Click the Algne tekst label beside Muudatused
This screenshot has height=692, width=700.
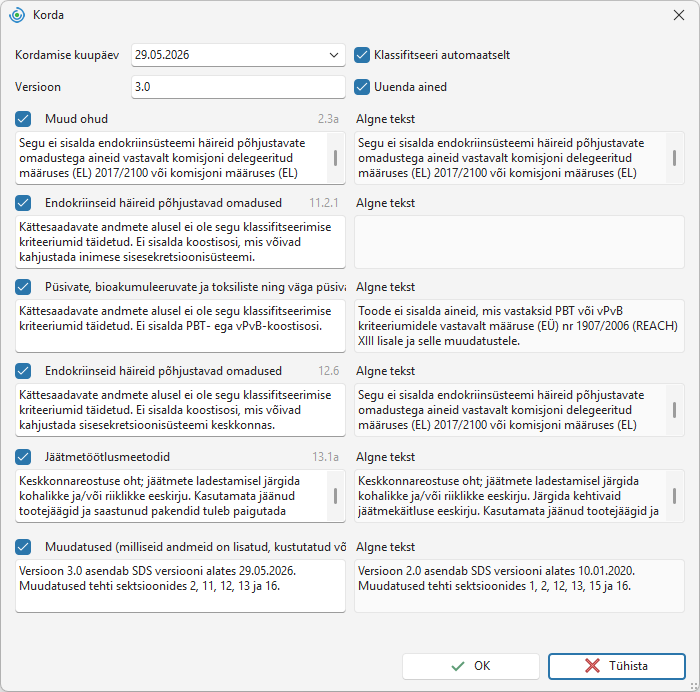(385, 546)
